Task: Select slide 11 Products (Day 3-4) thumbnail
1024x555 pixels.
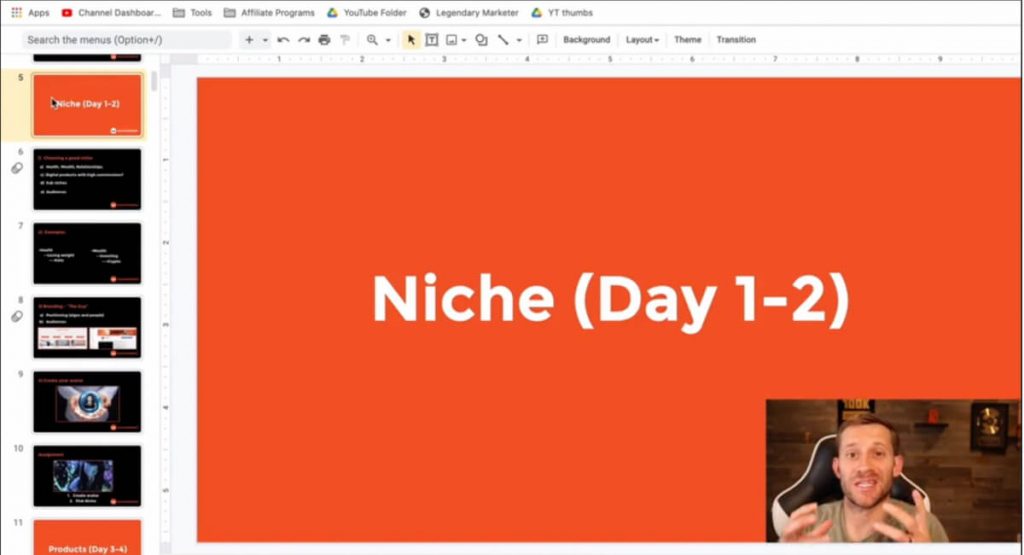Action: [87, 537]
